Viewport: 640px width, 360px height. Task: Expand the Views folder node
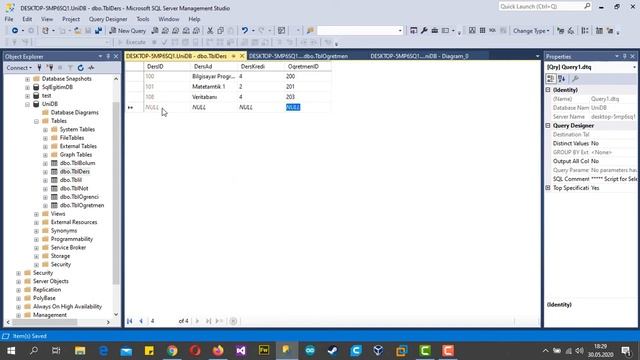tap(36, 214)
